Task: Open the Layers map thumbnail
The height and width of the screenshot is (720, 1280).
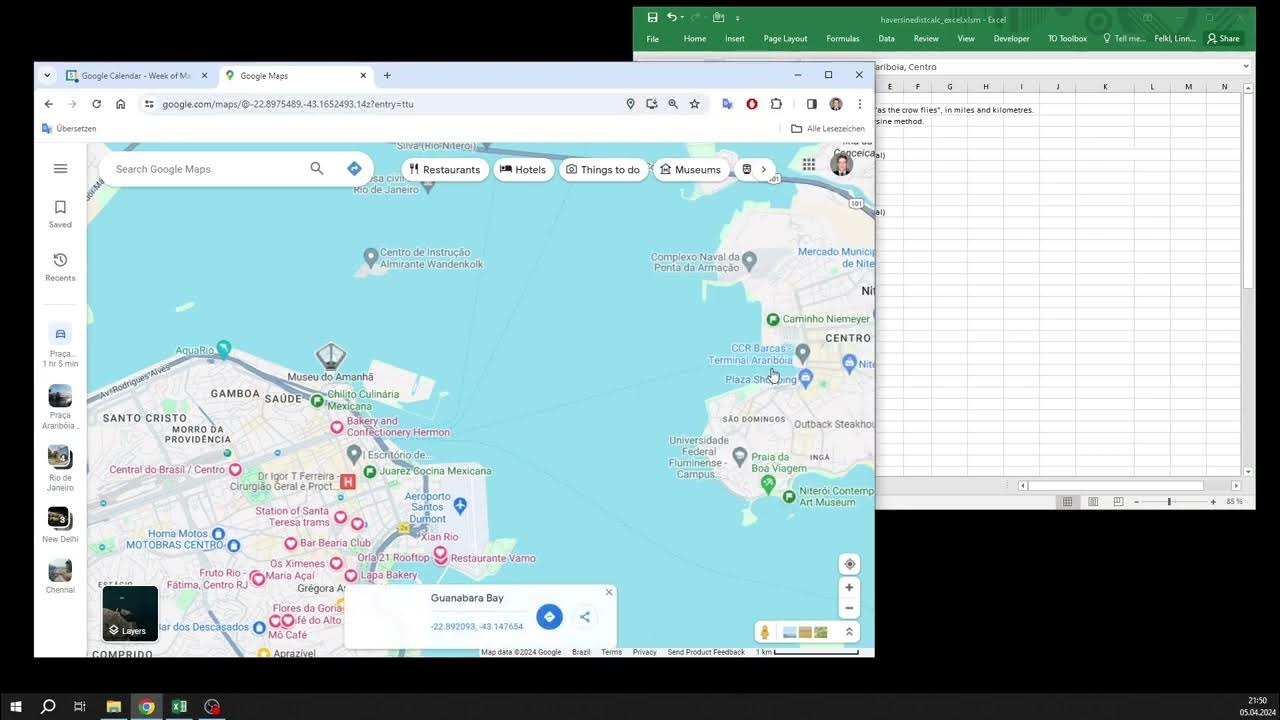Action: click(130, 613)
